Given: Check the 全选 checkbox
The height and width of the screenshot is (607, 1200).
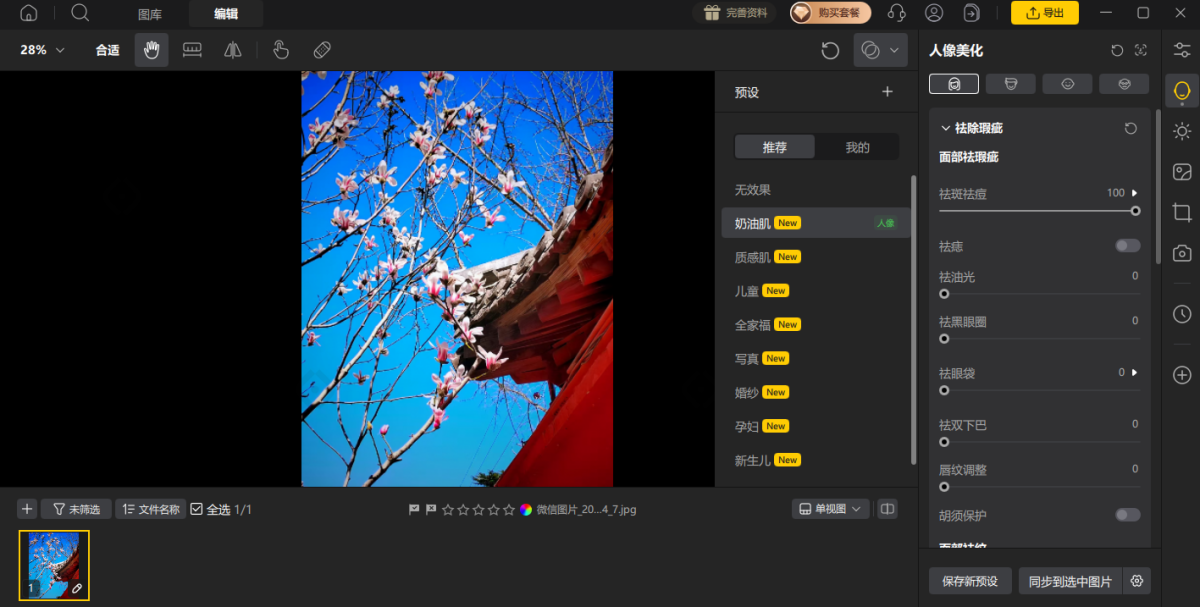Looking at the screenshot, I should pos(196,509).
